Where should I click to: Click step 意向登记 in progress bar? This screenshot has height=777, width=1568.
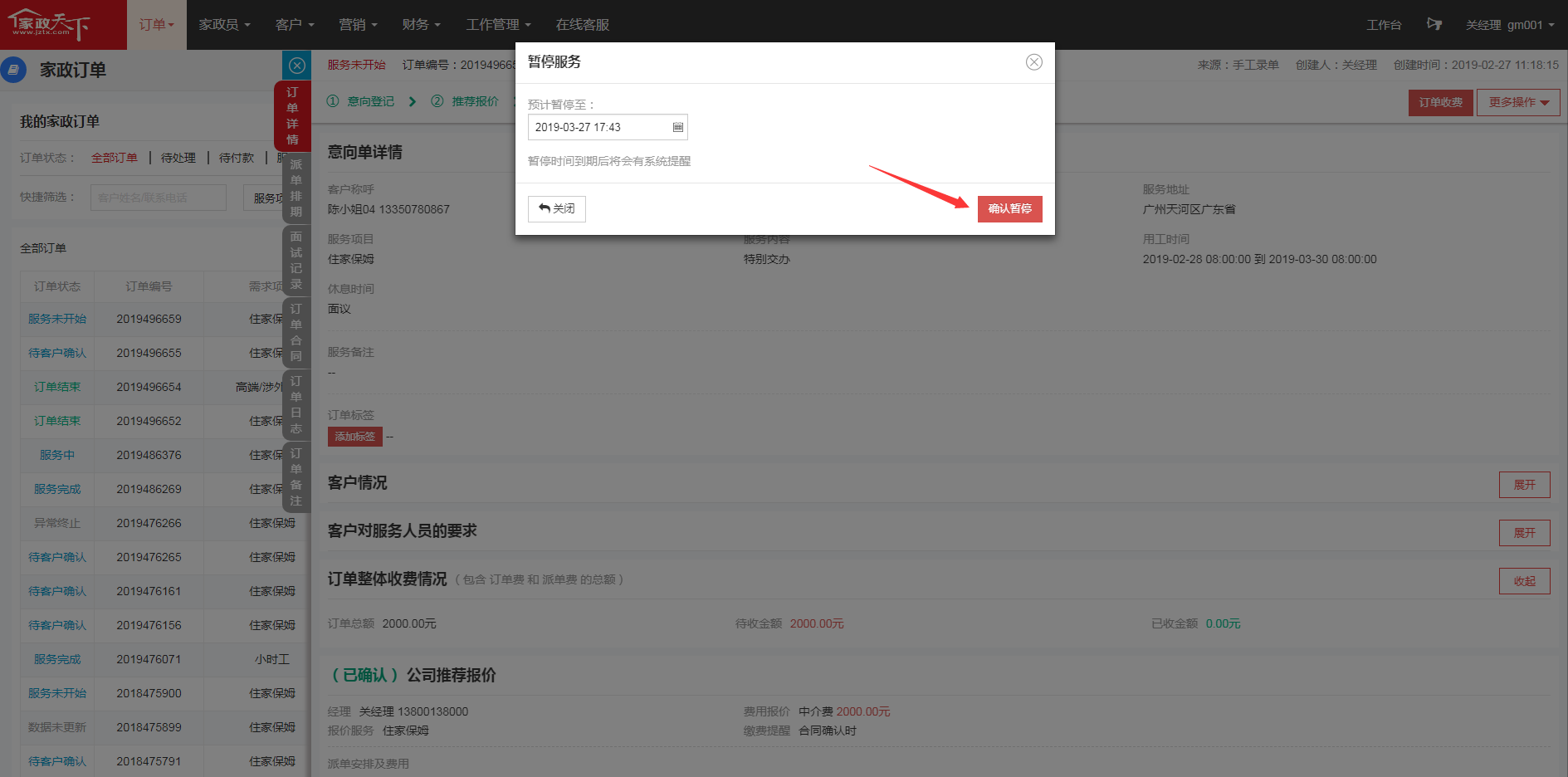[x=361, y=101]
